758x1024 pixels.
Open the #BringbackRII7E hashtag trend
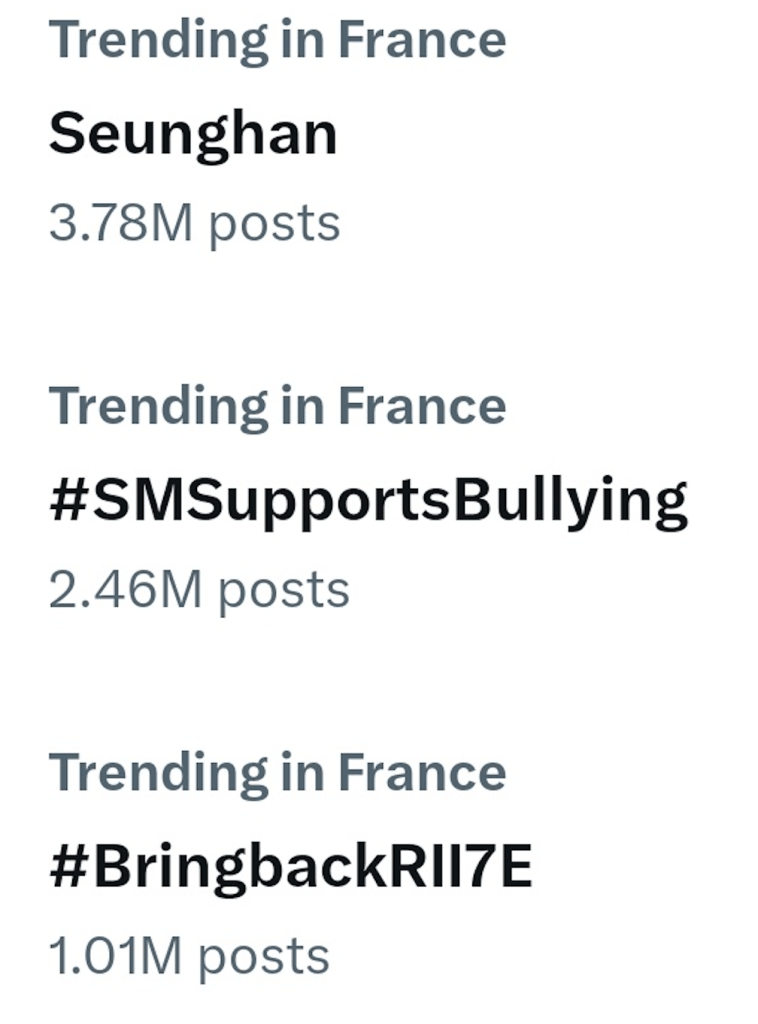click(290, 868)
